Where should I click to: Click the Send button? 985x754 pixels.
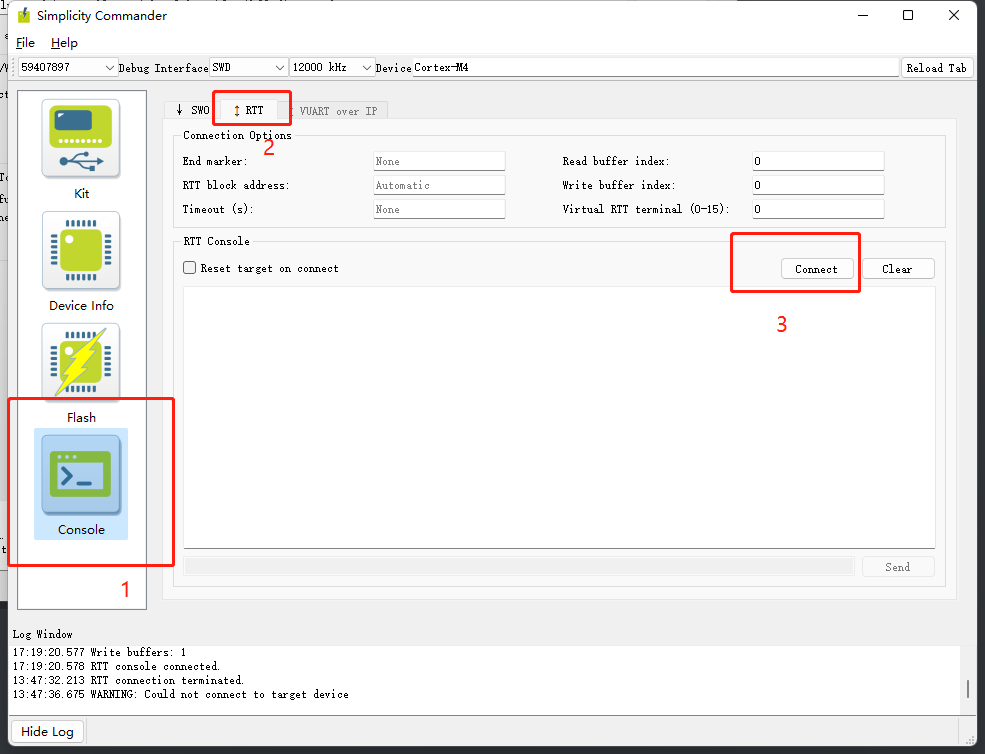[x=898, y=567]
